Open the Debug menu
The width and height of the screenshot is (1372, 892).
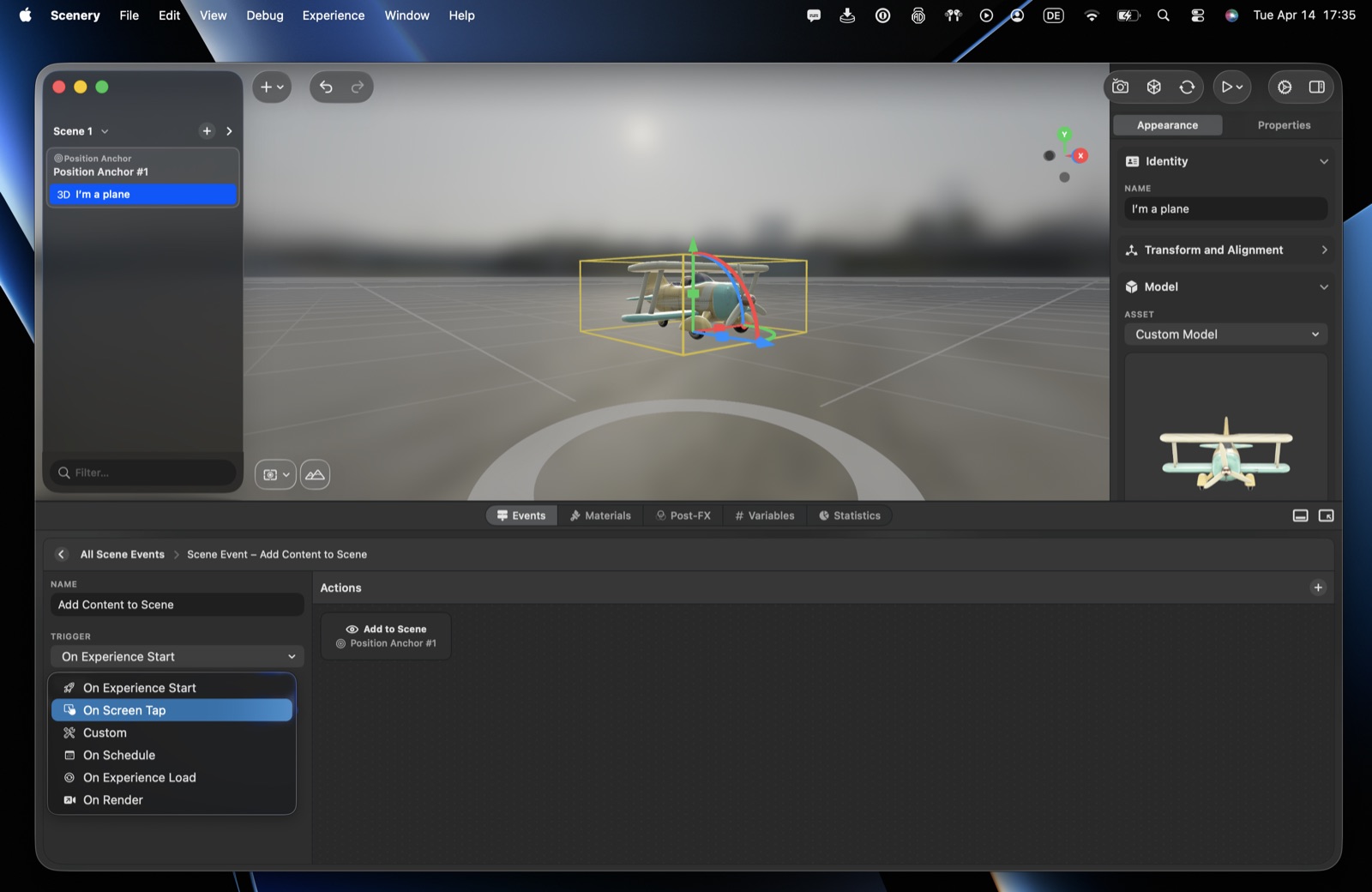coord(265,15)
